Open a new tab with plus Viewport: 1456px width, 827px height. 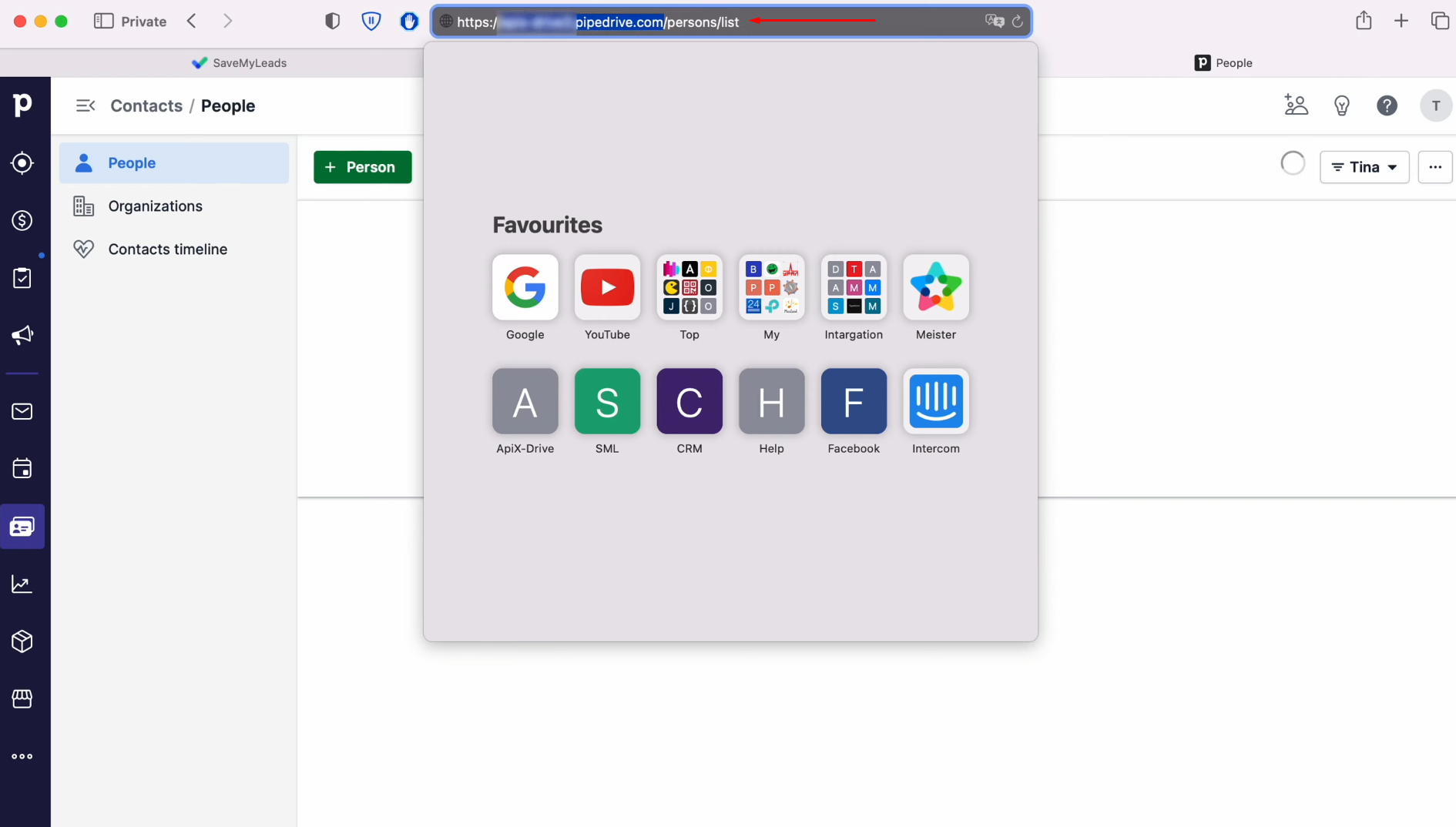pos(1401,21)
